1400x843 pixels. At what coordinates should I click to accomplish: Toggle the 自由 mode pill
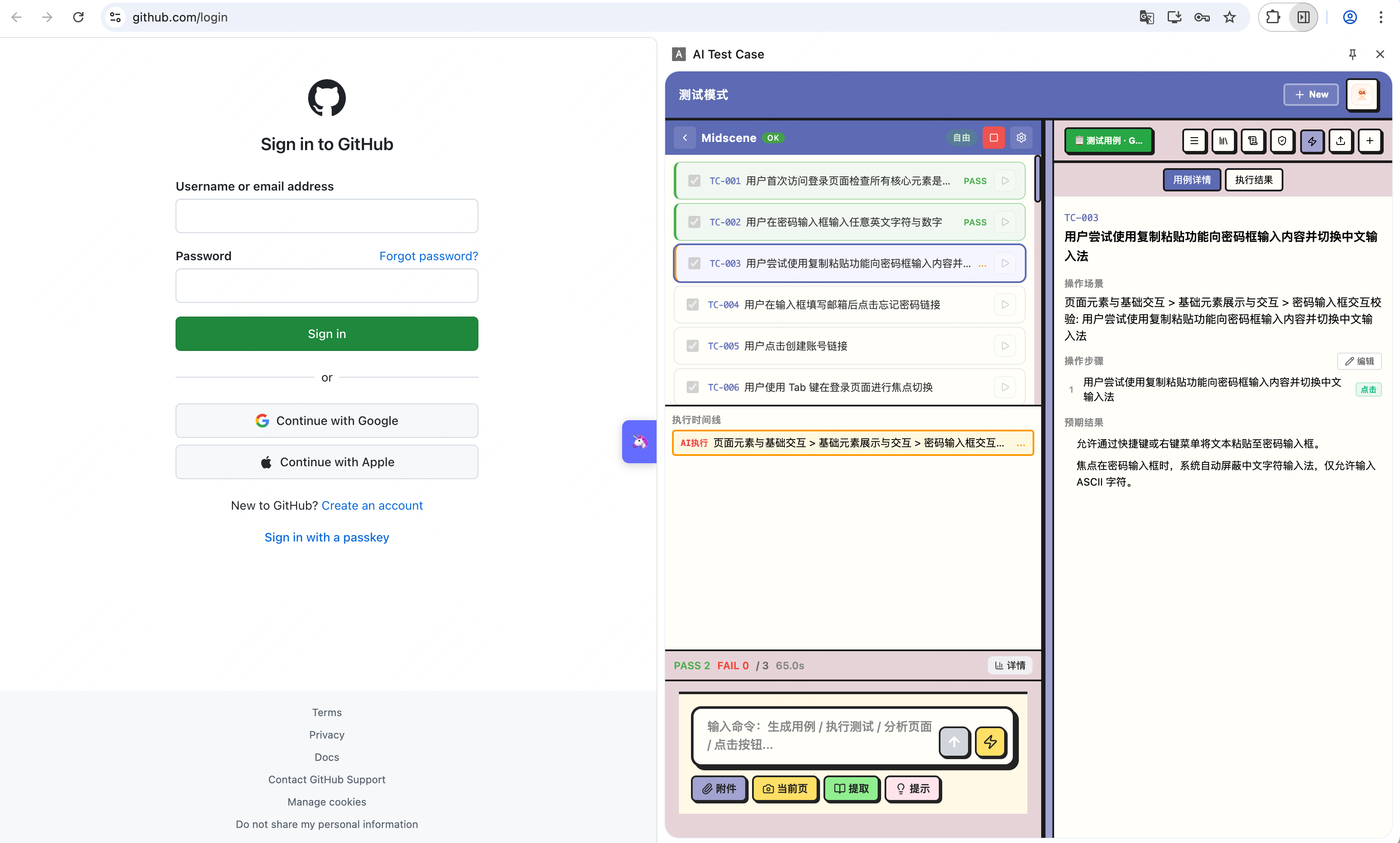click(x=961, y=138)
